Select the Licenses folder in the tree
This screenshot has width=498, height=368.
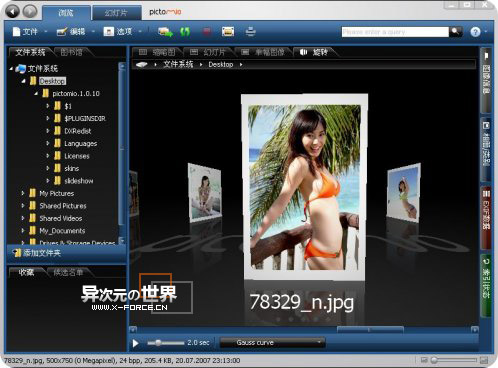[x=77, y=156]
